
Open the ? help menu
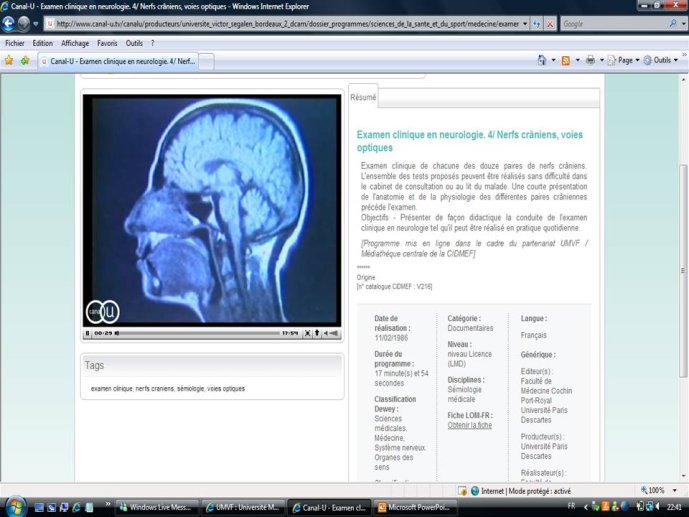152,43
